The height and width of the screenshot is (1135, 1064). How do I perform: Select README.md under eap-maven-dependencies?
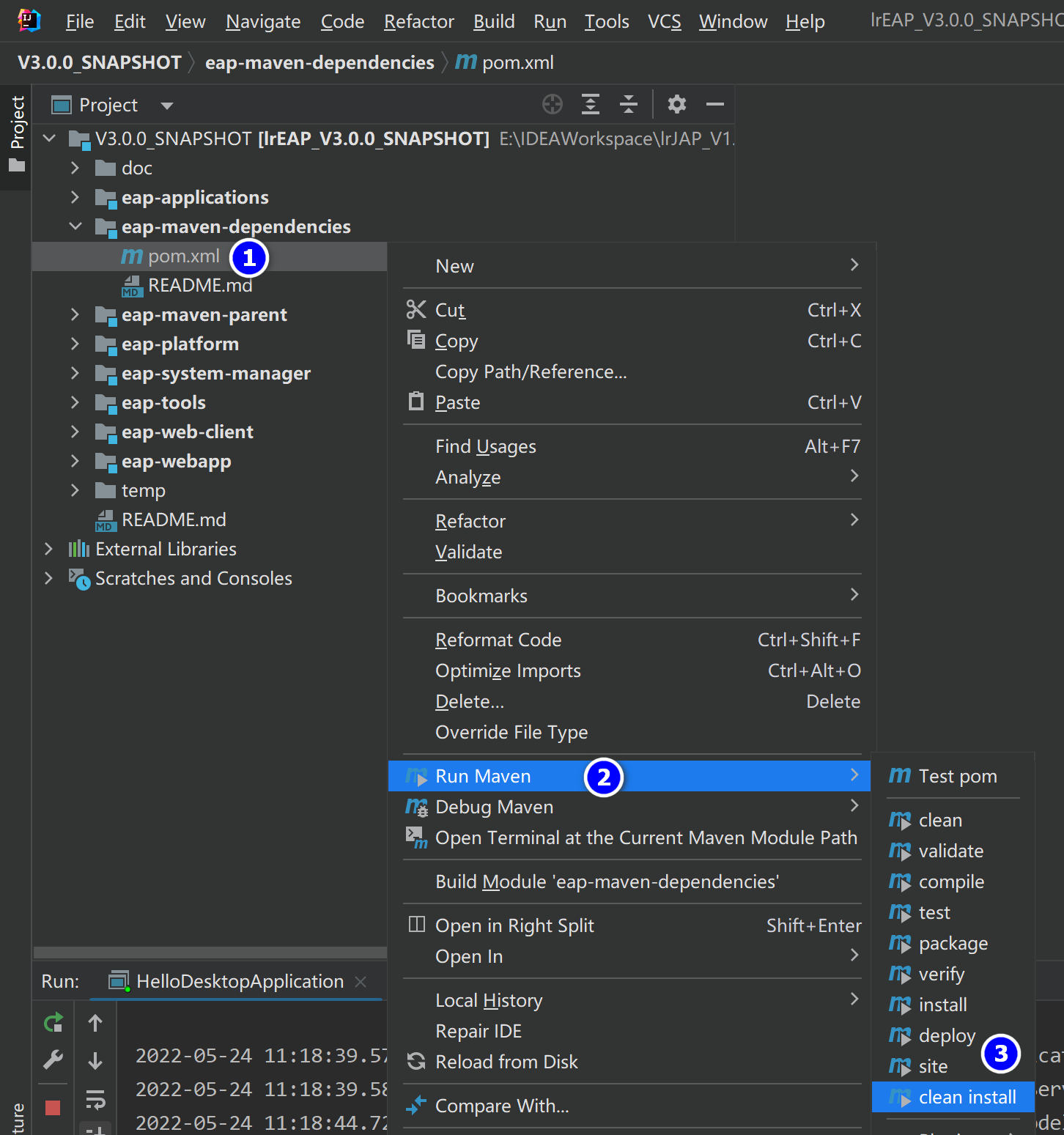click(x=199, y=285)
